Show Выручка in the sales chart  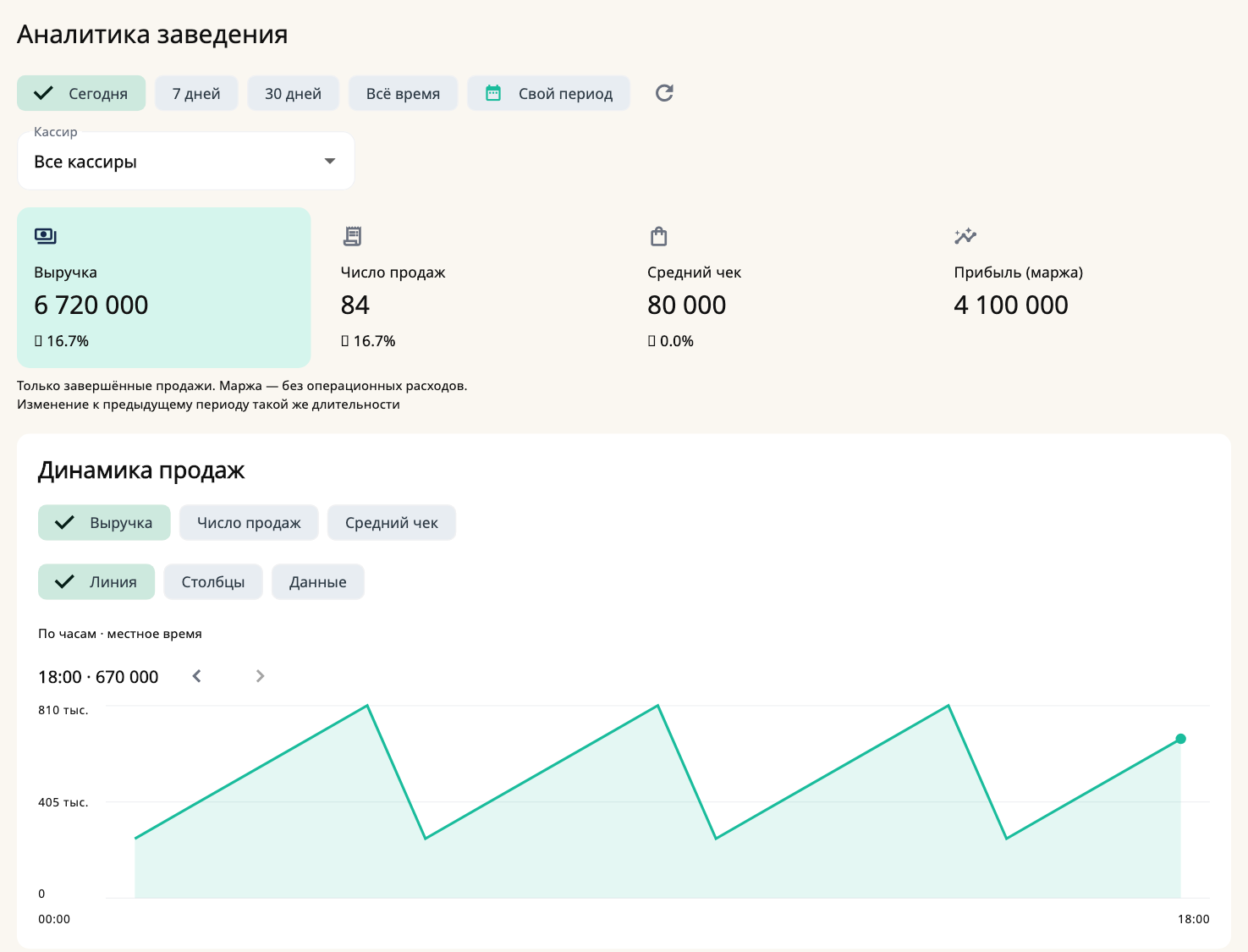point(104,523)
